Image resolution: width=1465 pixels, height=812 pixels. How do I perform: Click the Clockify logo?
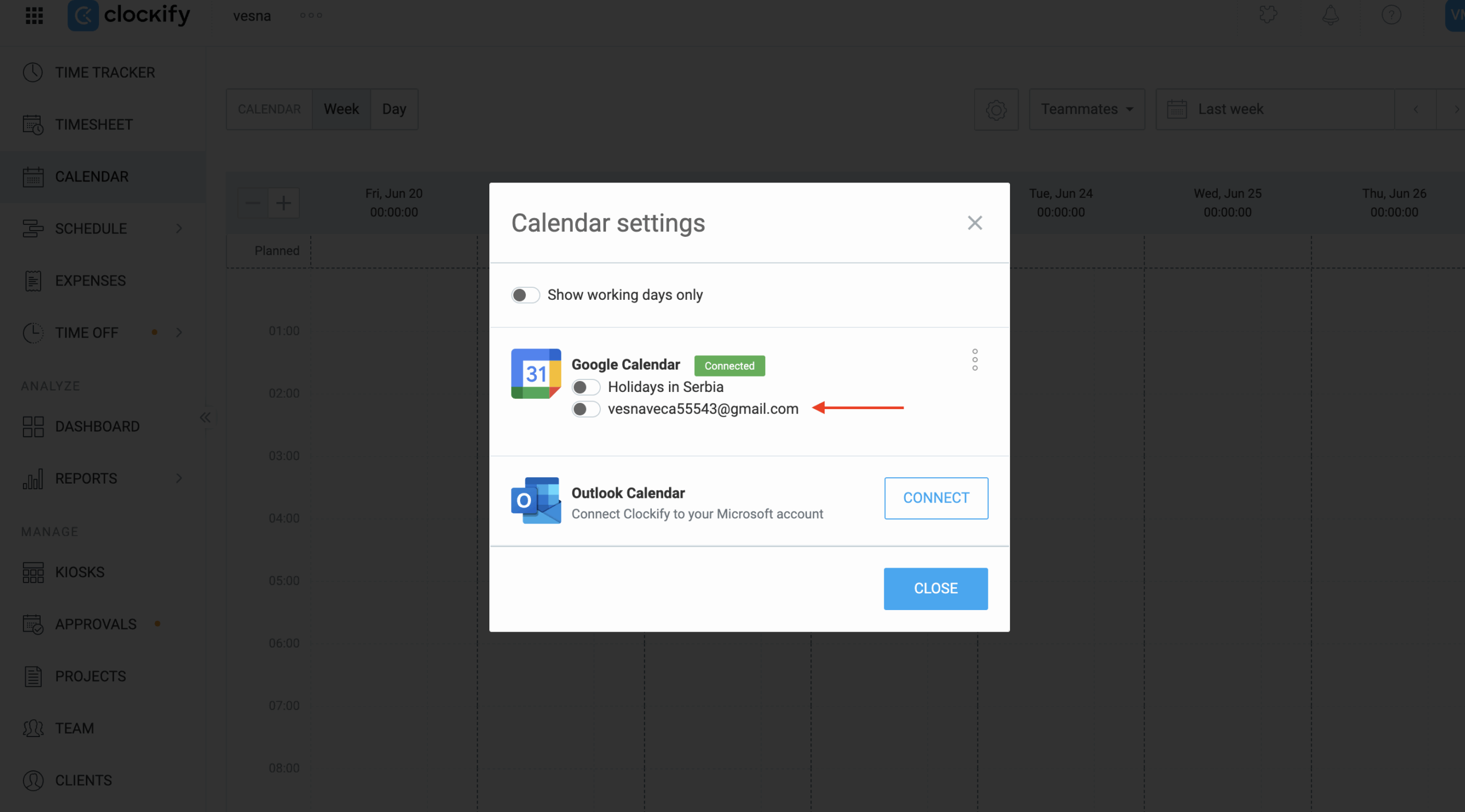tap(129, 15)
